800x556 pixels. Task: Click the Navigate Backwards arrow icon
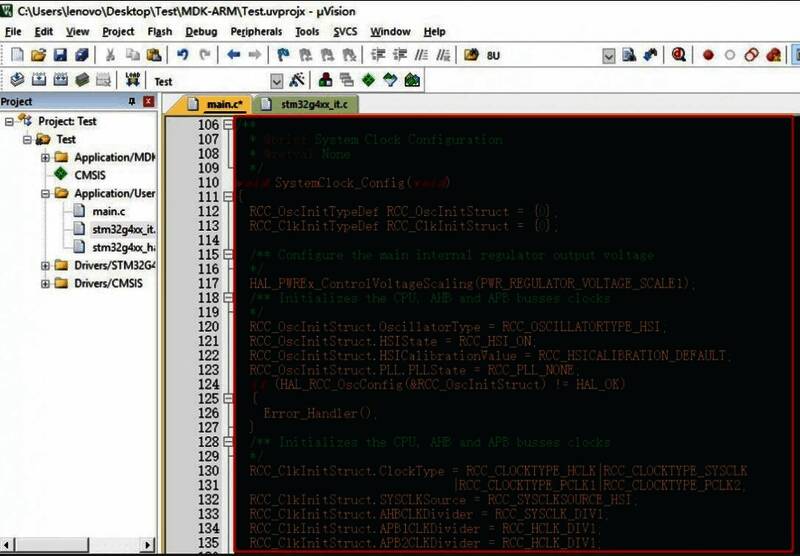point(233,55)
